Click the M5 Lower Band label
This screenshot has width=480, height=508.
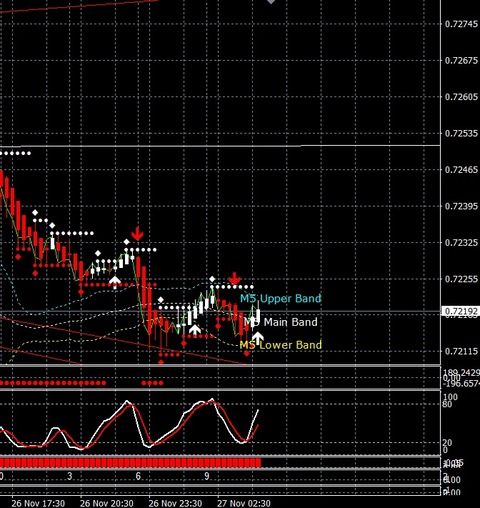coord(281,345)
